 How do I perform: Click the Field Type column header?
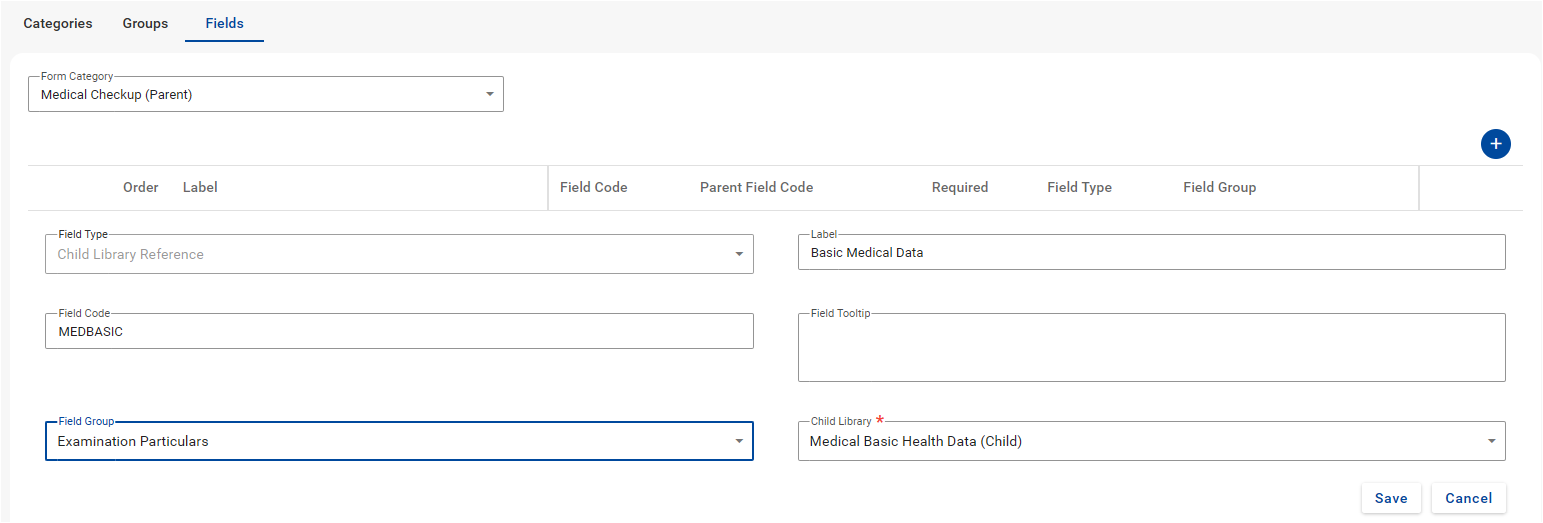pyautogui.click(x=1079, y=187)
